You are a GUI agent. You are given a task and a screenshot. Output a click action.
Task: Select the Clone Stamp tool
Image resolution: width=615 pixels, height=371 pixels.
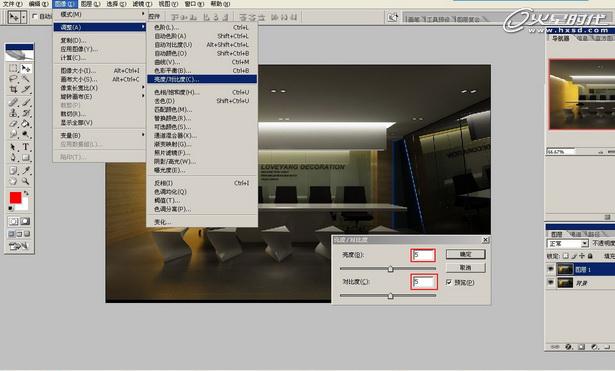pyautogui.click(x=13, y=113)
